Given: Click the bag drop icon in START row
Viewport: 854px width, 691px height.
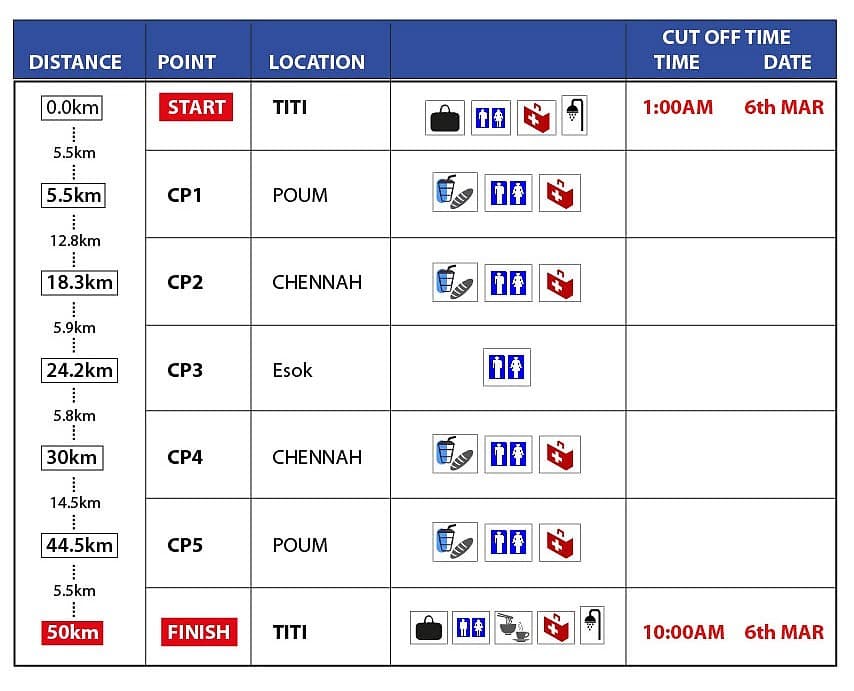Looking at the screenshot, I should click(x=444, y=118).
